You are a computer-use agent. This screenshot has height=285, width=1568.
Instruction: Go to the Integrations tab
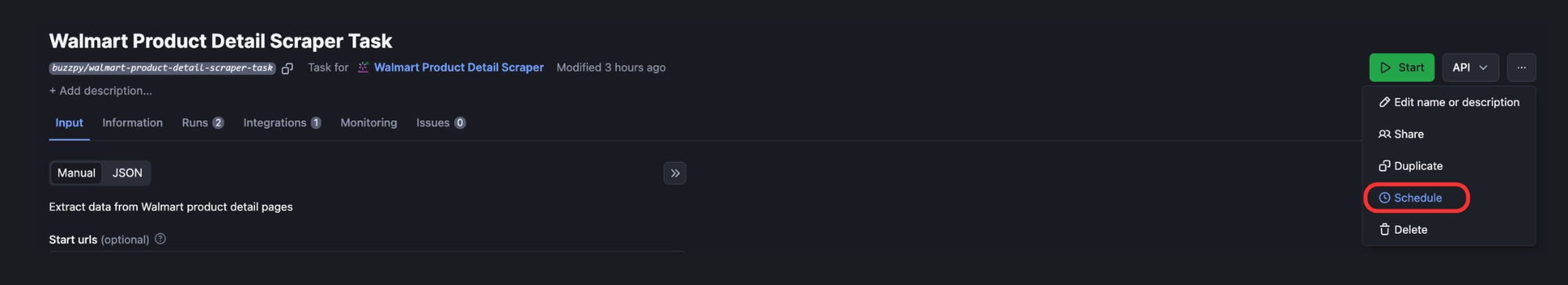pos(282,122)
